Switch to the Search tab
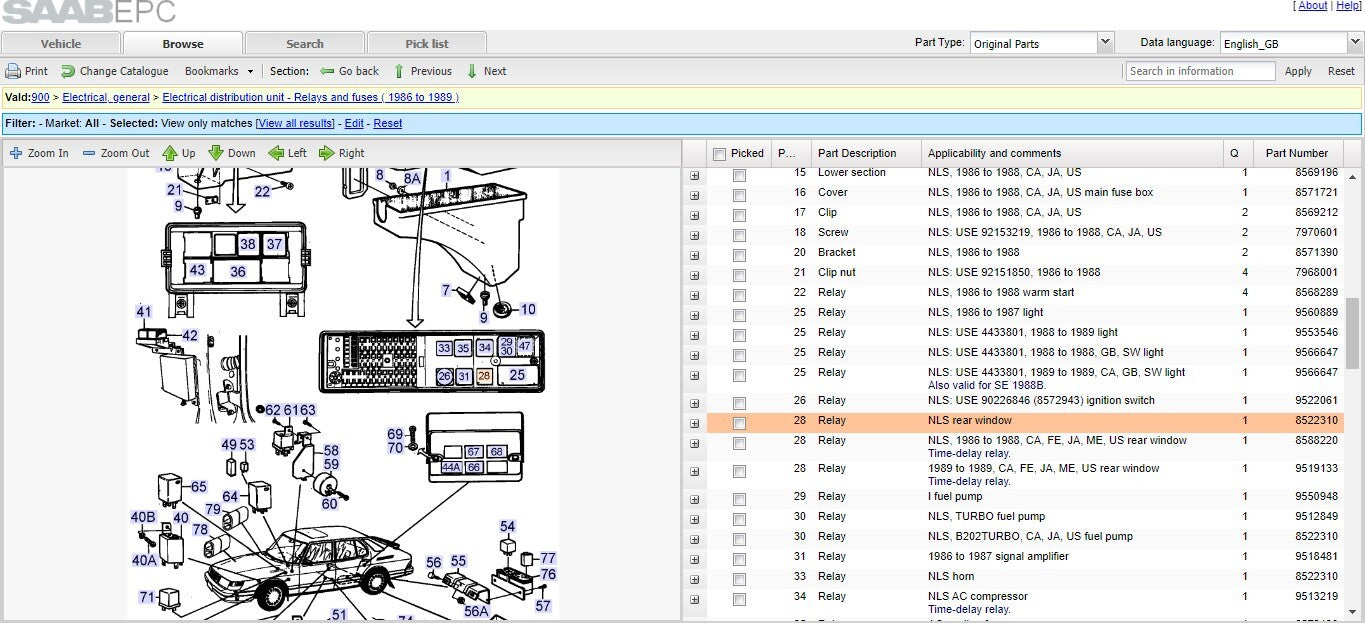Image resolution: width=1365 pixels, height=623 pixels. 305,44
